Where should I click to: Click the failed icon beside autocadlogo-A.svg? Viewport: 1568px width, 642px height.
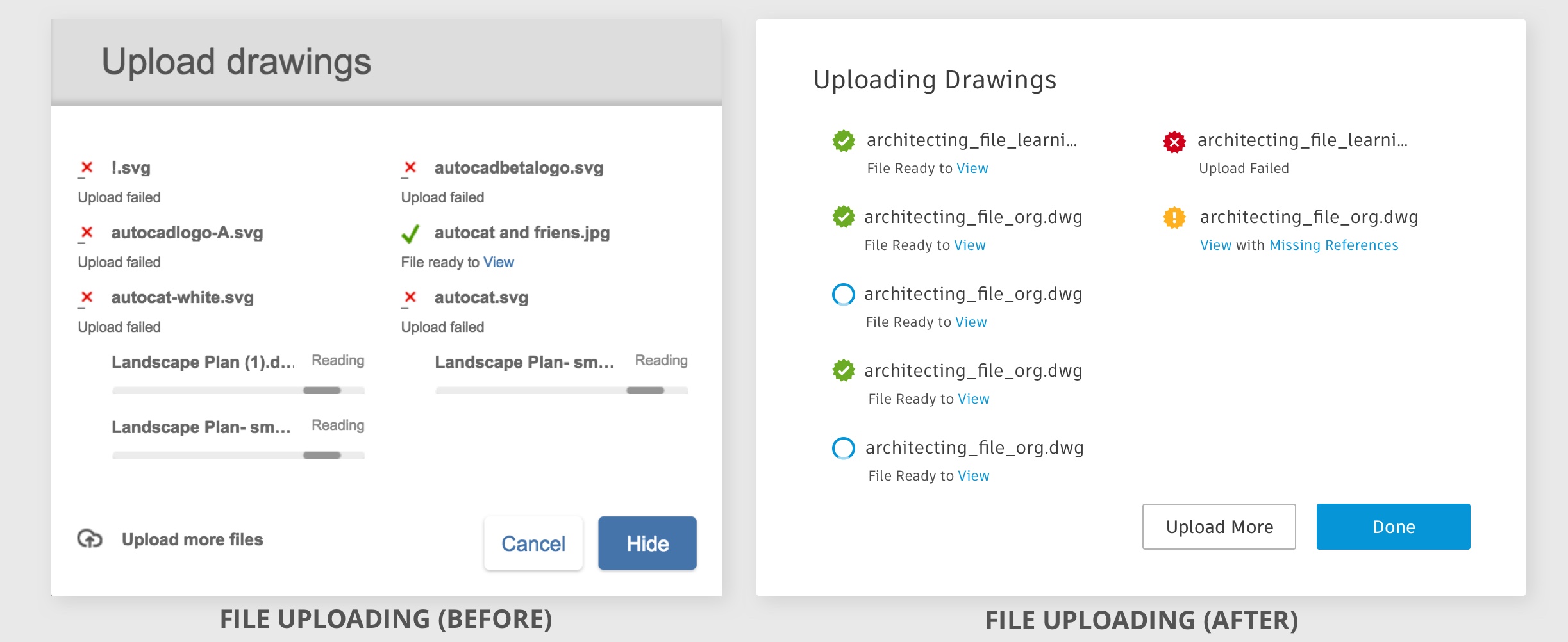pos(87,233)
